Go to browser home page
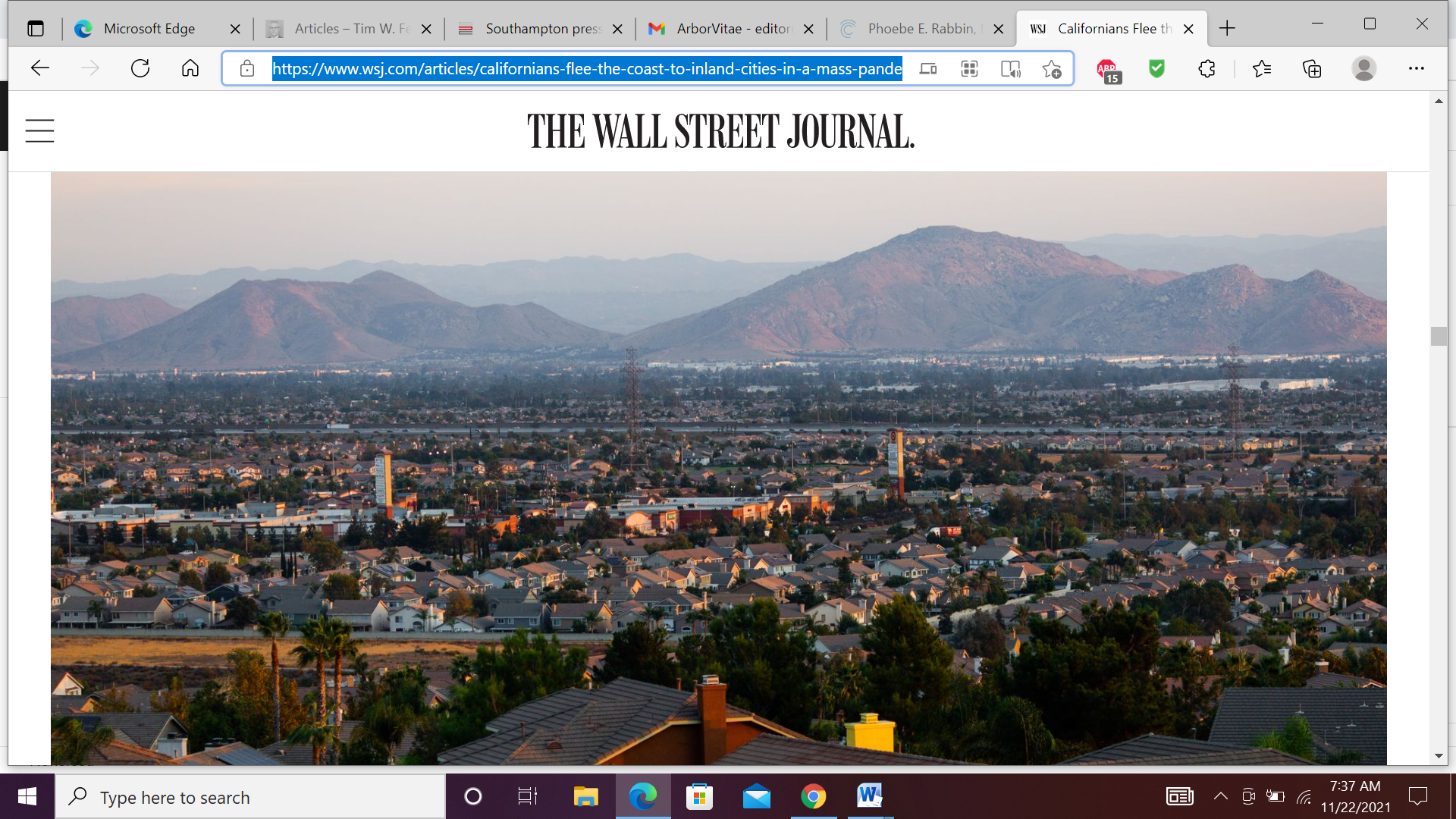 click(190, 69)
